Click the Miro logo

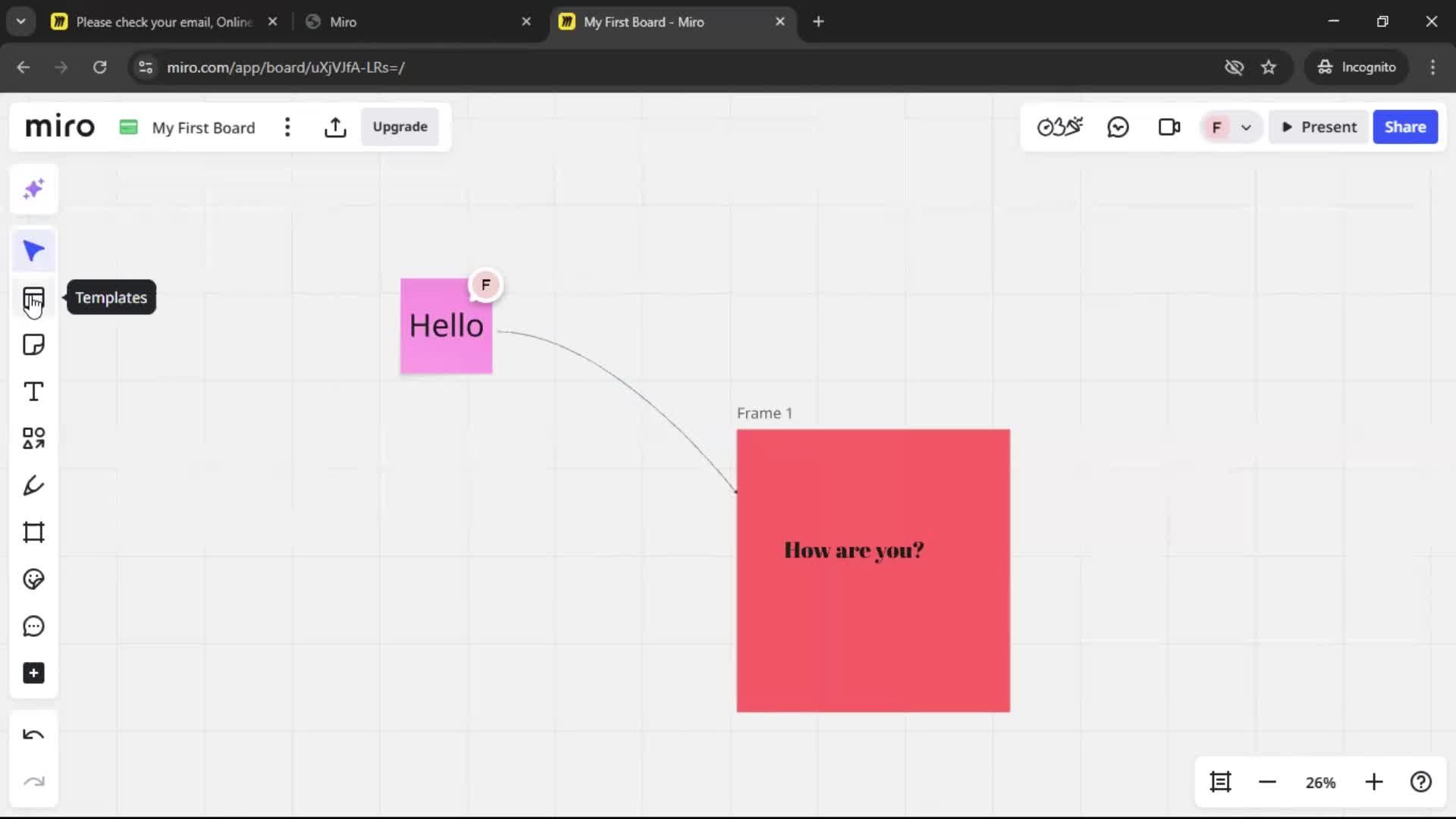60,126
